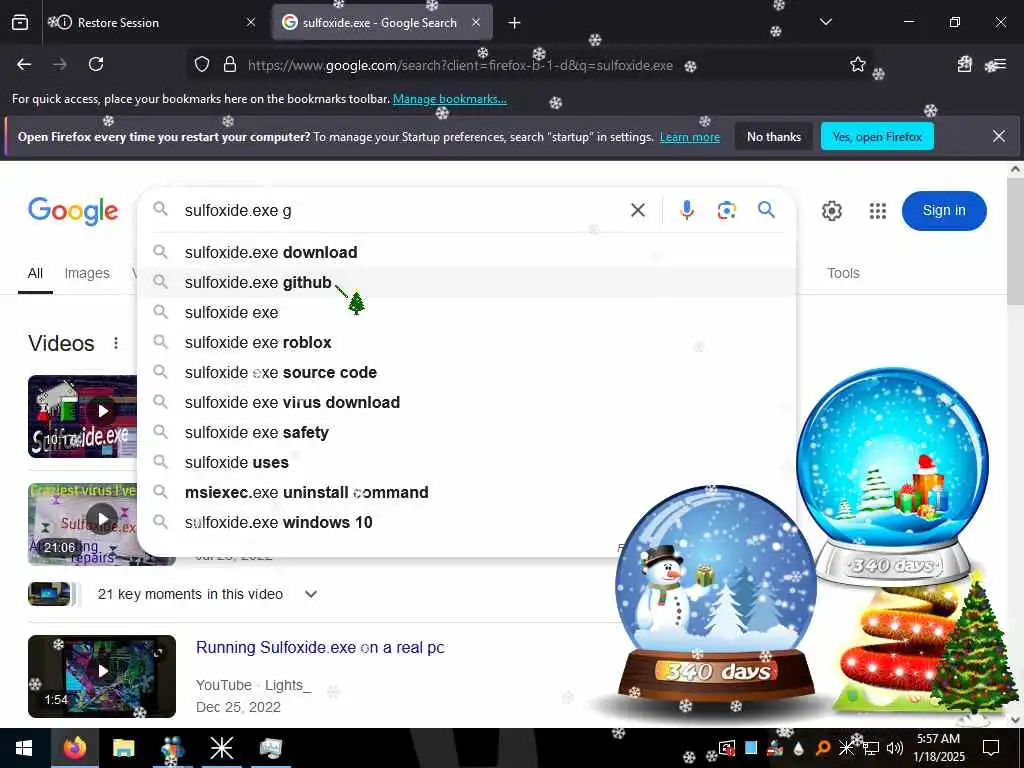Select the All results tab
The image size is (1024, 768).
[x=35, y=274]
